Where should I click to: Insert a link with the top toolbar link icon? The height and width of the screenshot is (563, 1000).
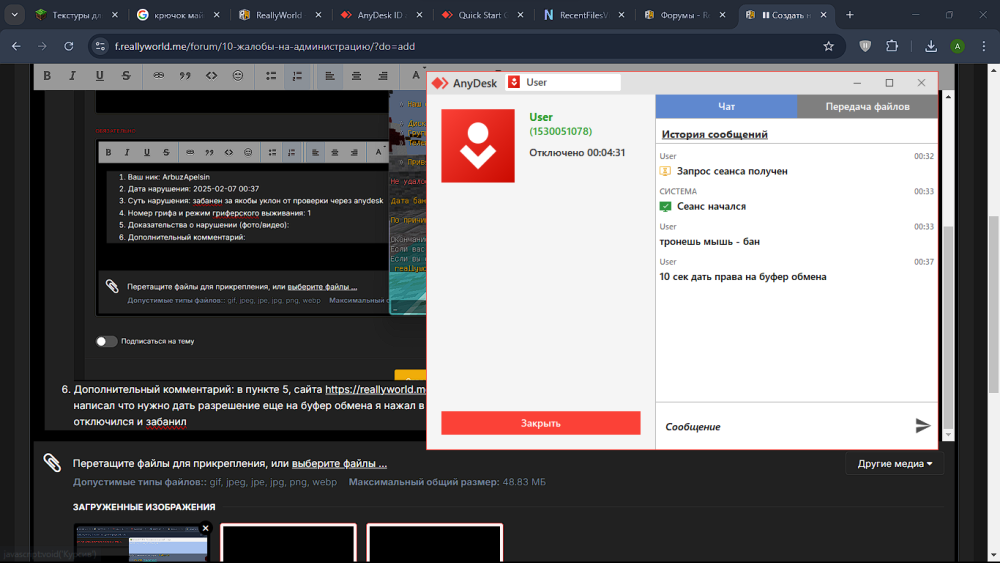point(159,76)
